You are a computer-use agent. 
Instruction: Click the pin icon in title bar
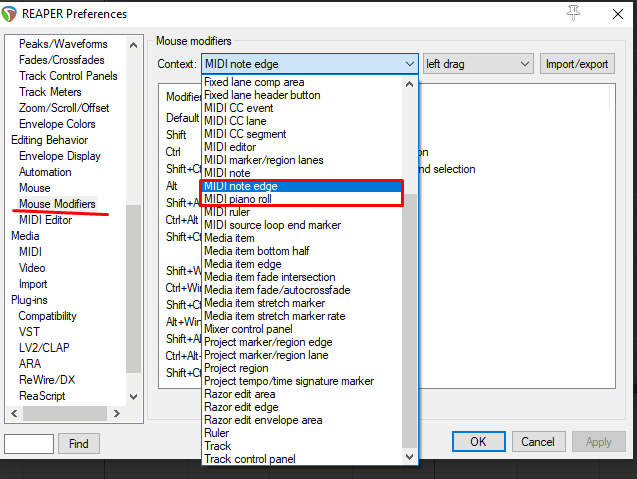573,13
